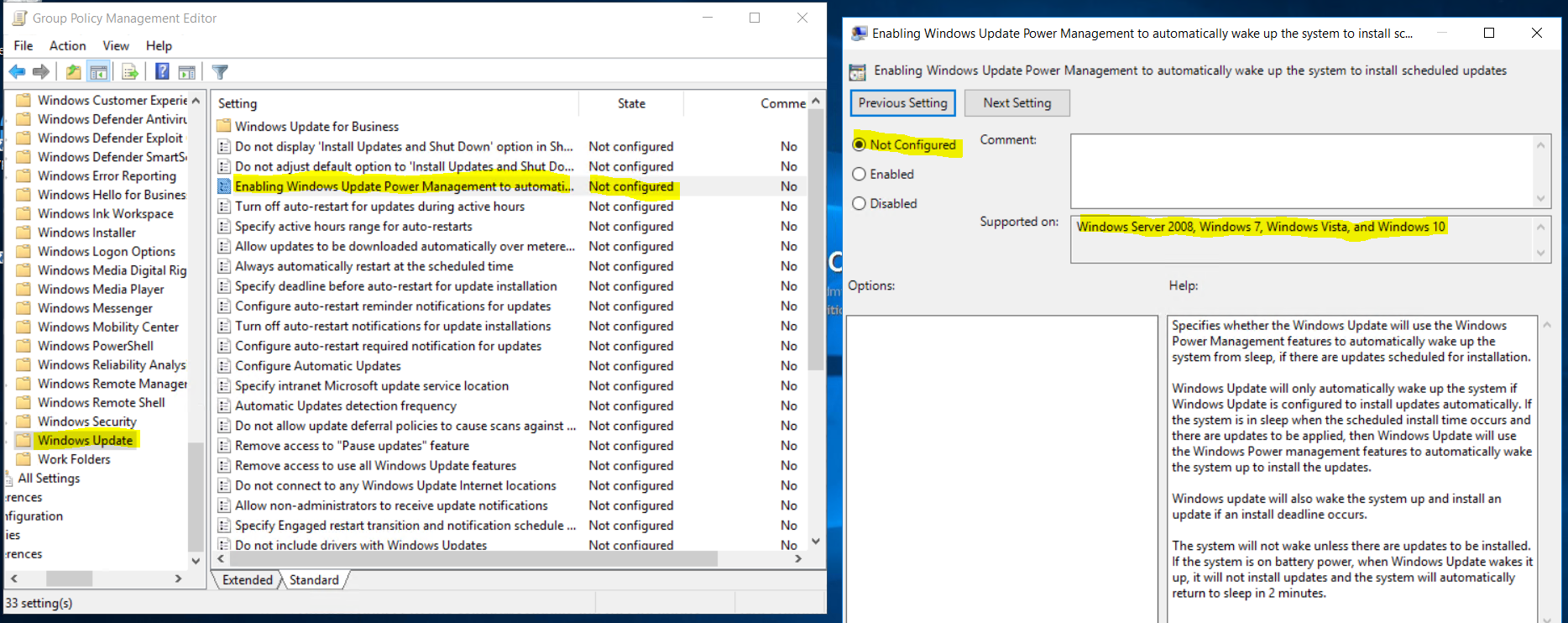Click policy icon beside dialog heading
Image resolution: width=1568 pixels, height=623 pixels.
click(x=857, y=71)
